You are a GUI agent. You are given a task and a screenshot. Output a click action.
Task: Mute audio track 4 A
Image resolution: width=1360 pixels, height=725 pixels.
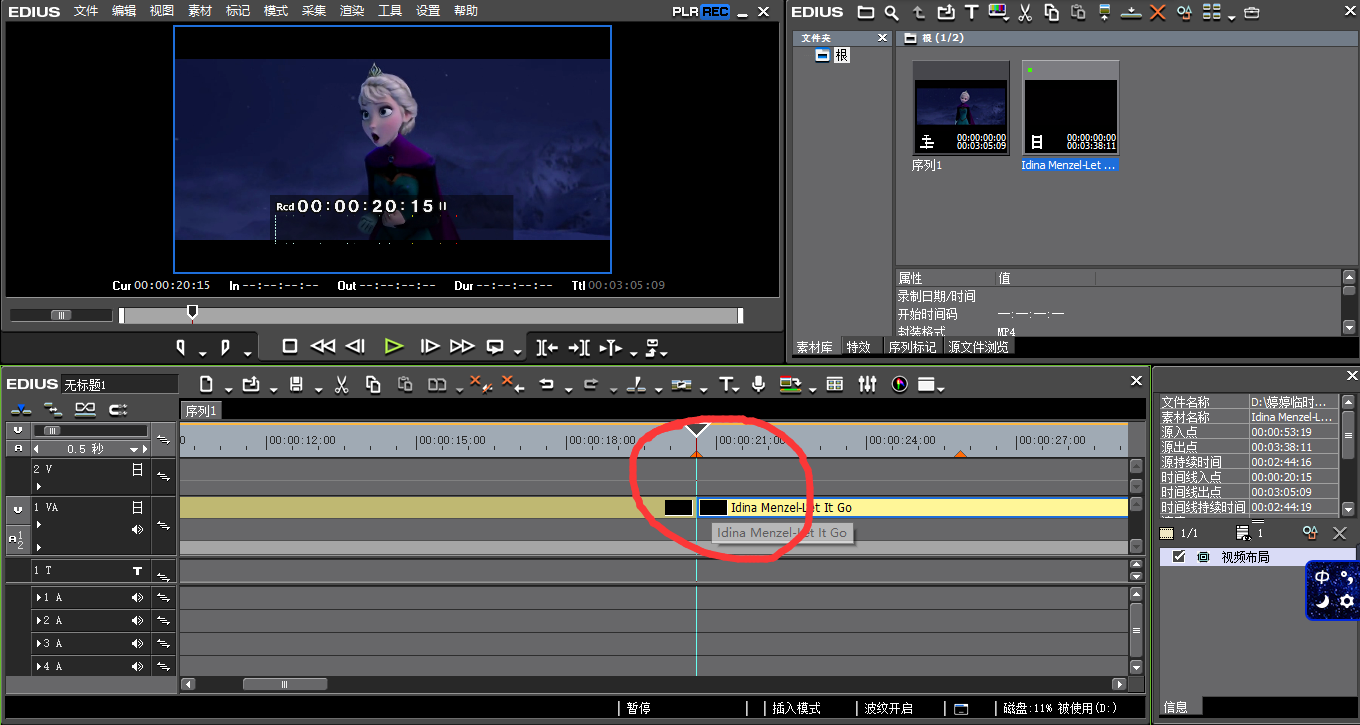tap(138, 667)
